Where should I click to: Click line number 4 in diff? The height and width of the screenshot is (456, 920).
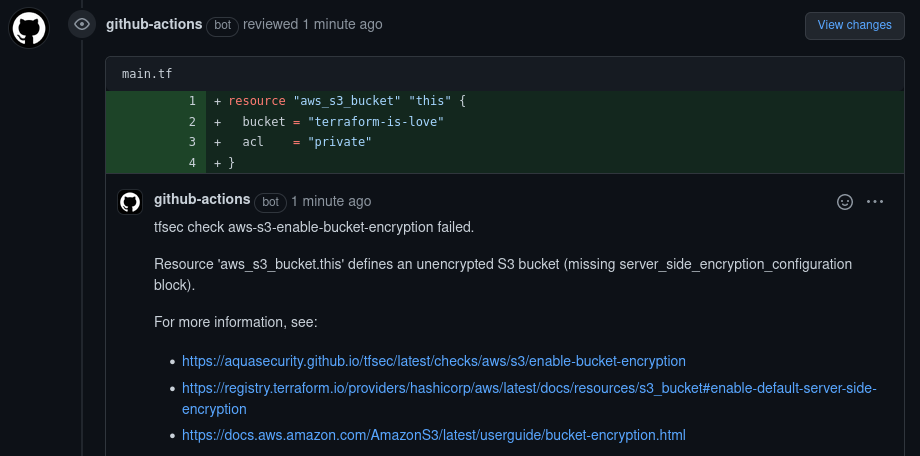191,163
